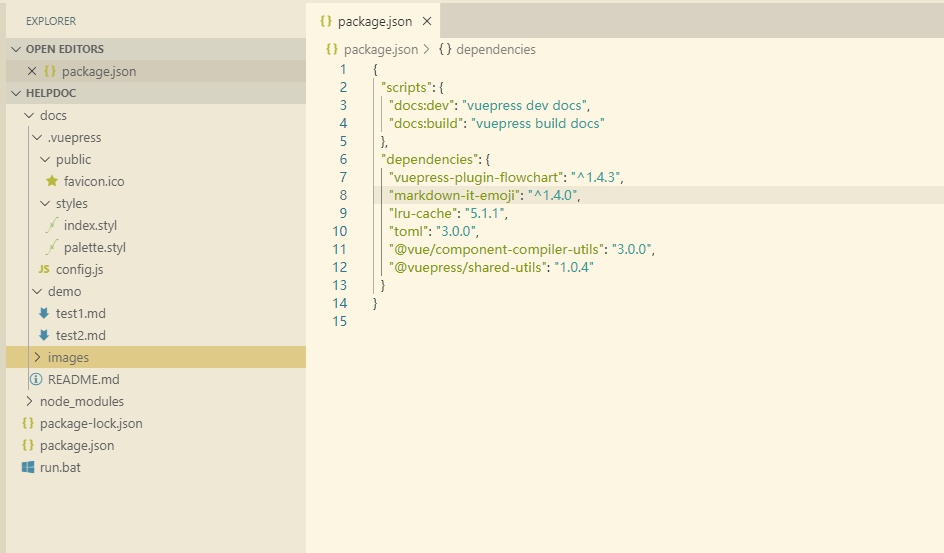Close the package.json editor tab

[427, 21]
